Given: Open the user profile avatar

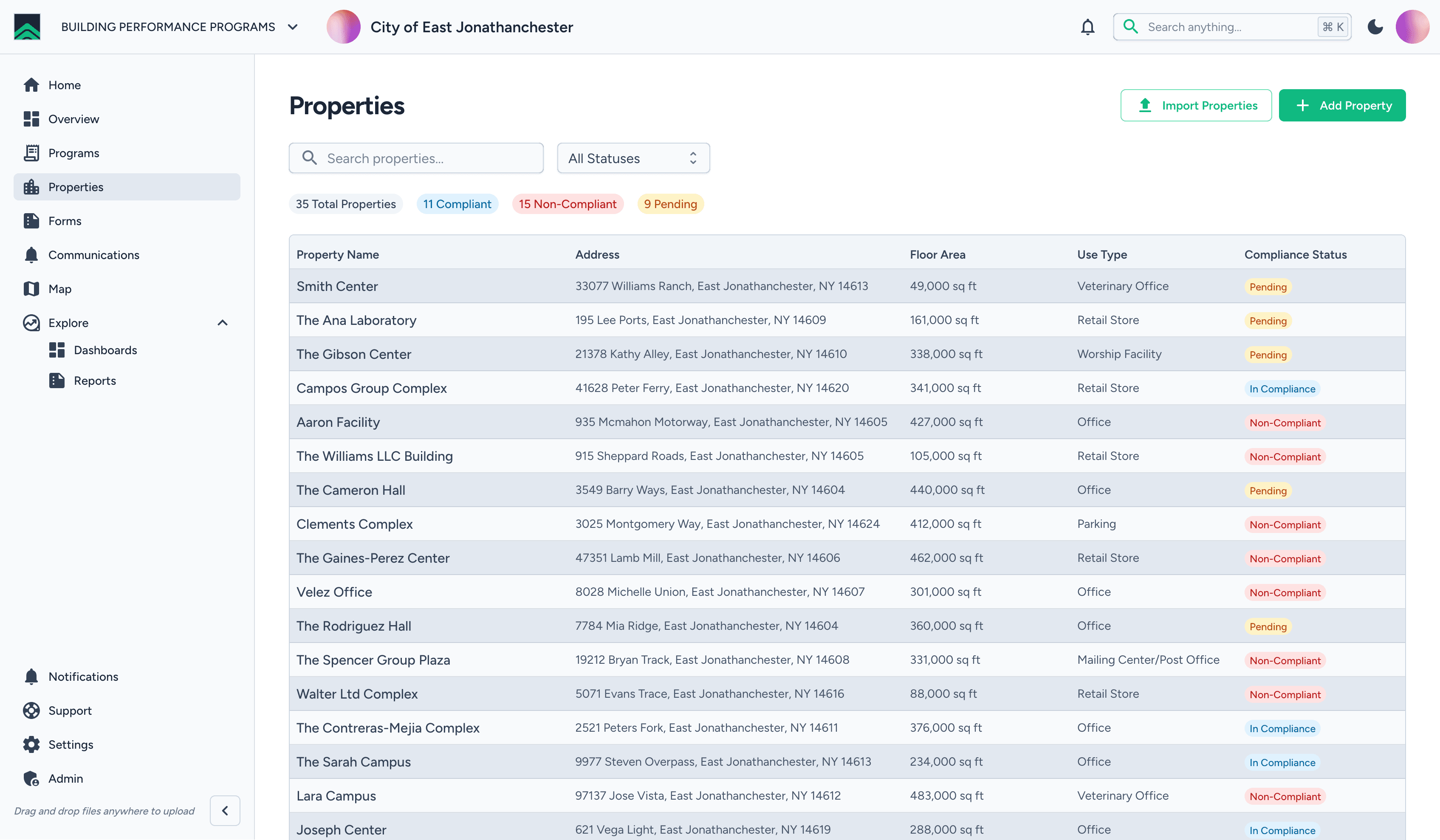Looking at the screenshot, I should 1412,27.
